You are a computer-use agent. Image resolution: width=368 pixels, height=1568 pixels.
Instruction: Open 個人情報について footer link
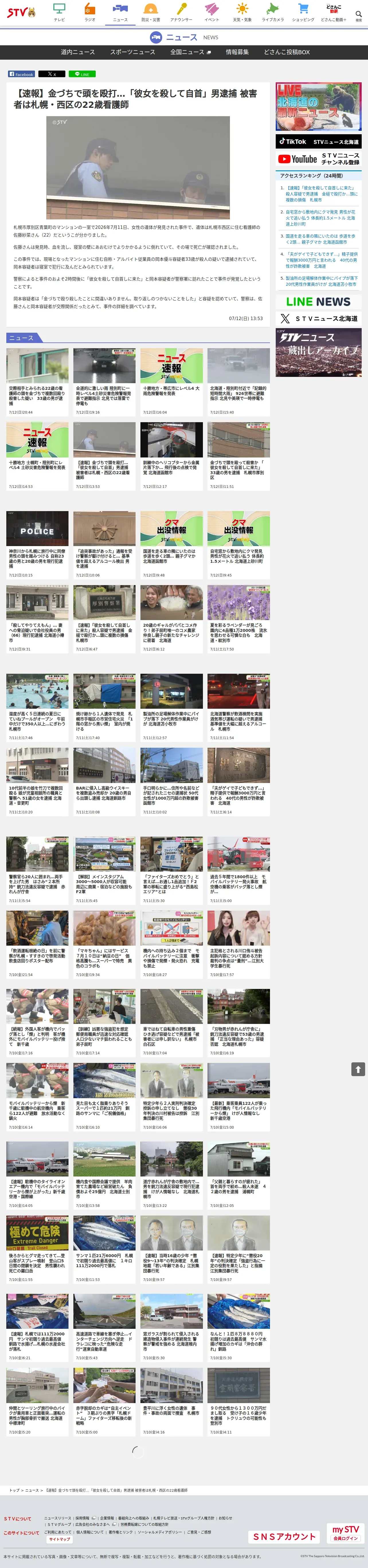point(90,1532)
